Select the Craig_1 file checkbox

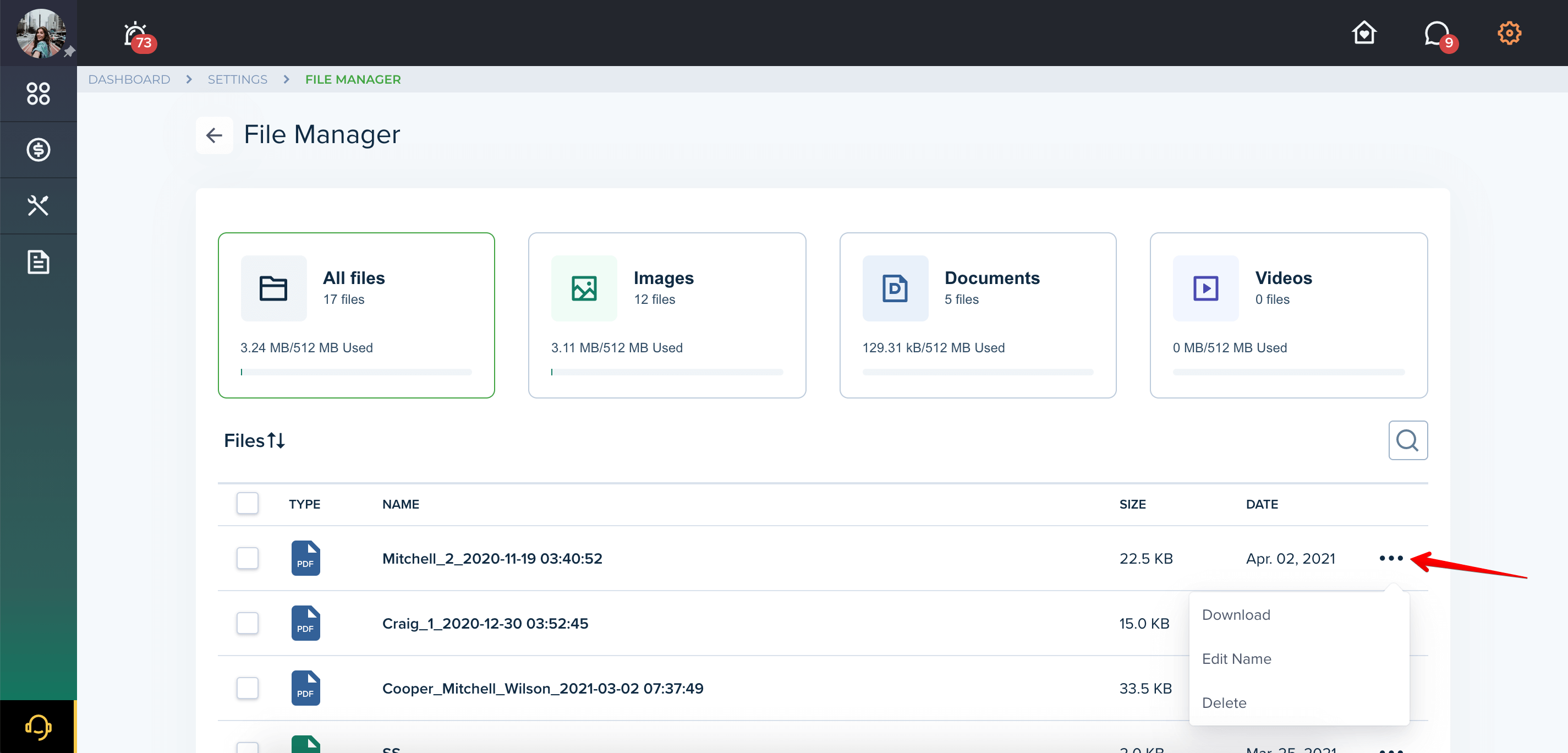[x=248, y=623]
